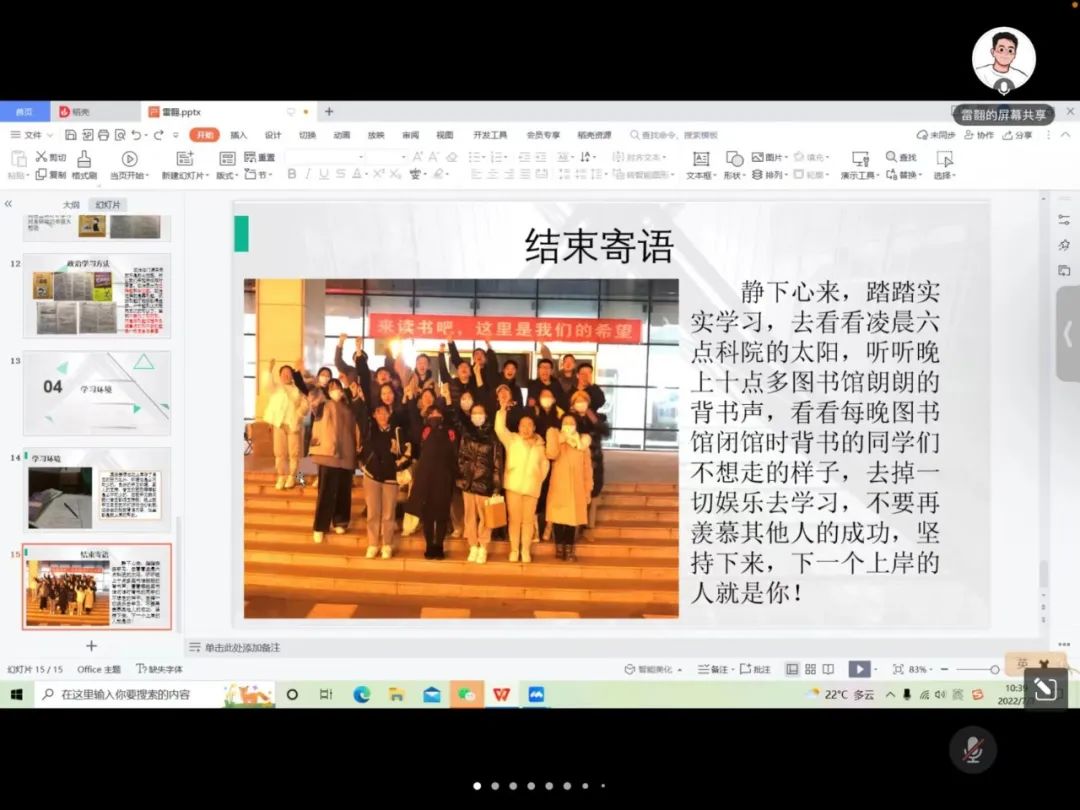The width and height of the screenshot is (1080, 810).
Task: Switch to slide sorter view icon
Action: click(x=810, y=669)
